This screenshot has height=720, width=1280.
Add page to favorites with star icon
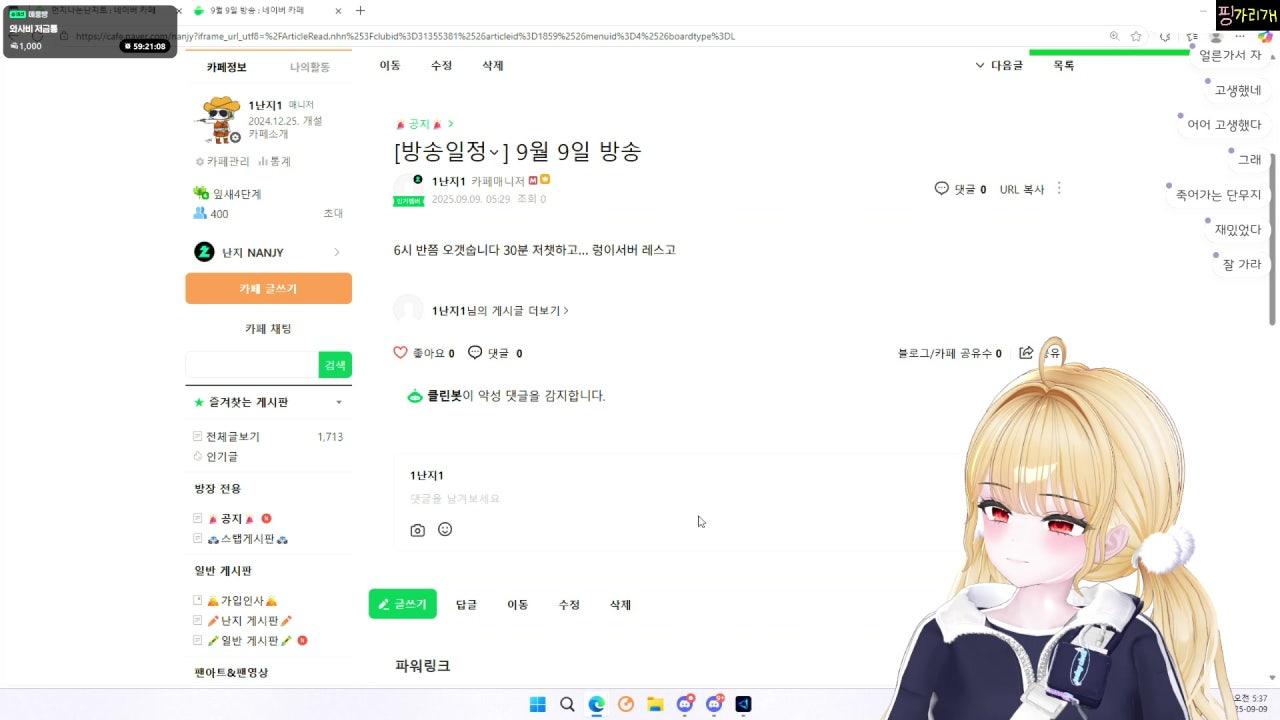tap(1136, 36)
